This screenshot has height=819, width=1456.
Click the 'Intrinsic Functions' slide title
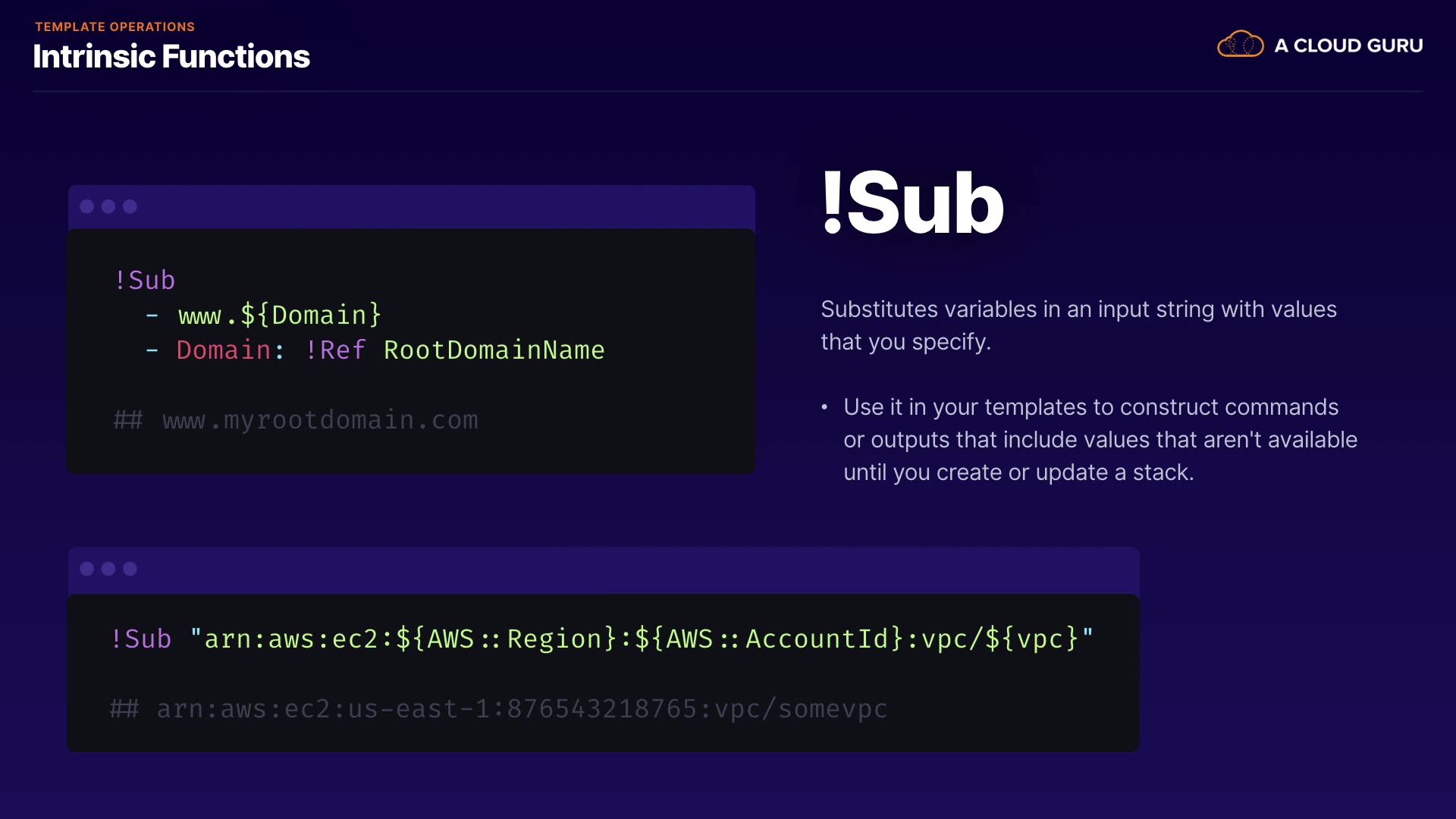pos(171,57)
